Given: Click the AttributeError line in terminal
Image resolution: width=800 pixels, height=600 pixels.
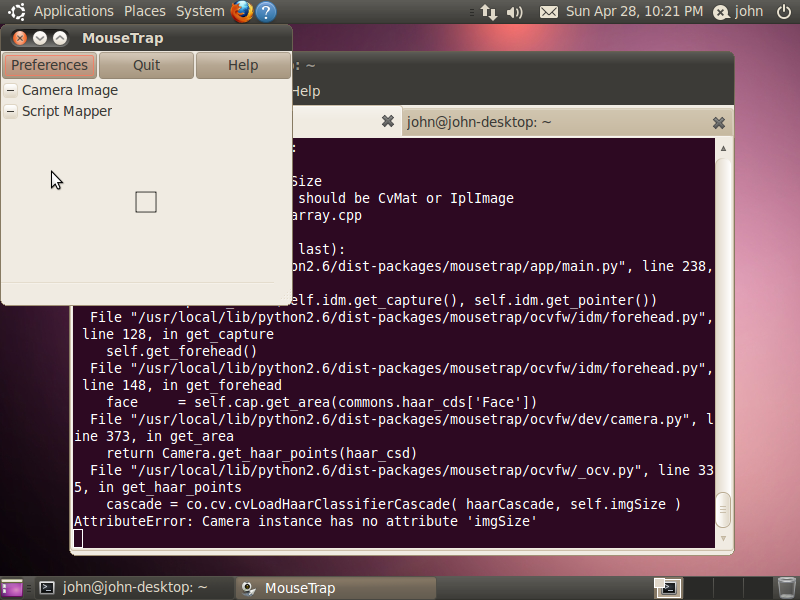Looking at the screenshot, I should click(305, 521).
